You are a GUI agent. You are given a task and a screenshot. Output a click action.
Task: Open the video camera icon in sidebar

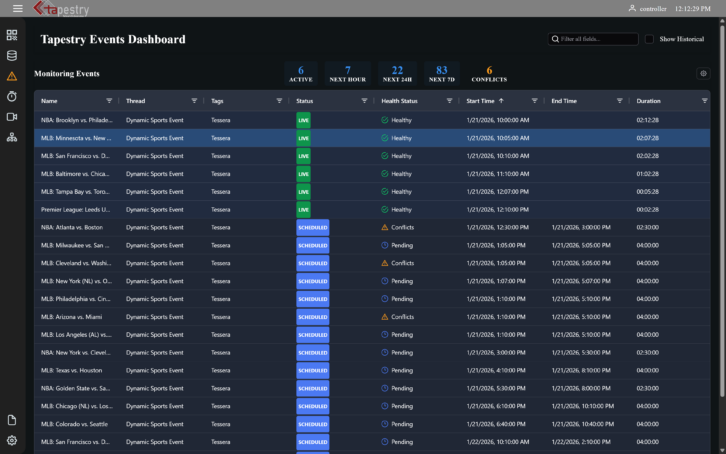12,117
